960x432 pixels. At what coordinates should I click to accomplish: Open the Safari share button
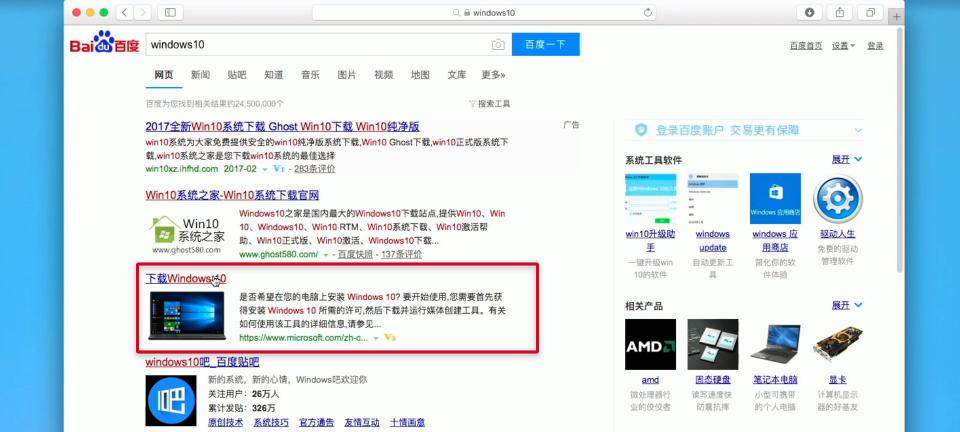840,12
